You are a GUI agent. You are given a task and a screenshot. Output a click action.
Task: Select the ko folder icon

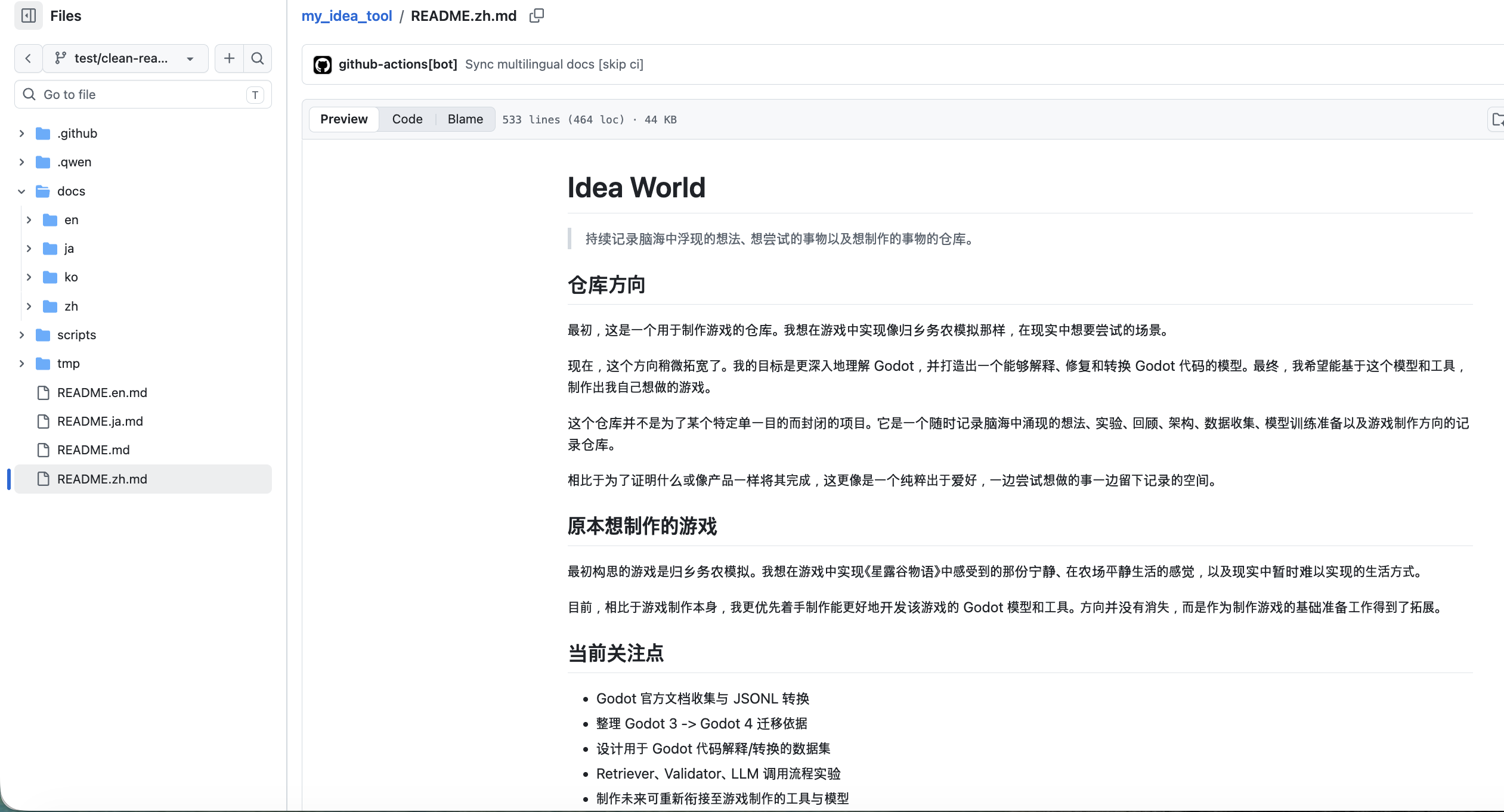click(50, 277)
